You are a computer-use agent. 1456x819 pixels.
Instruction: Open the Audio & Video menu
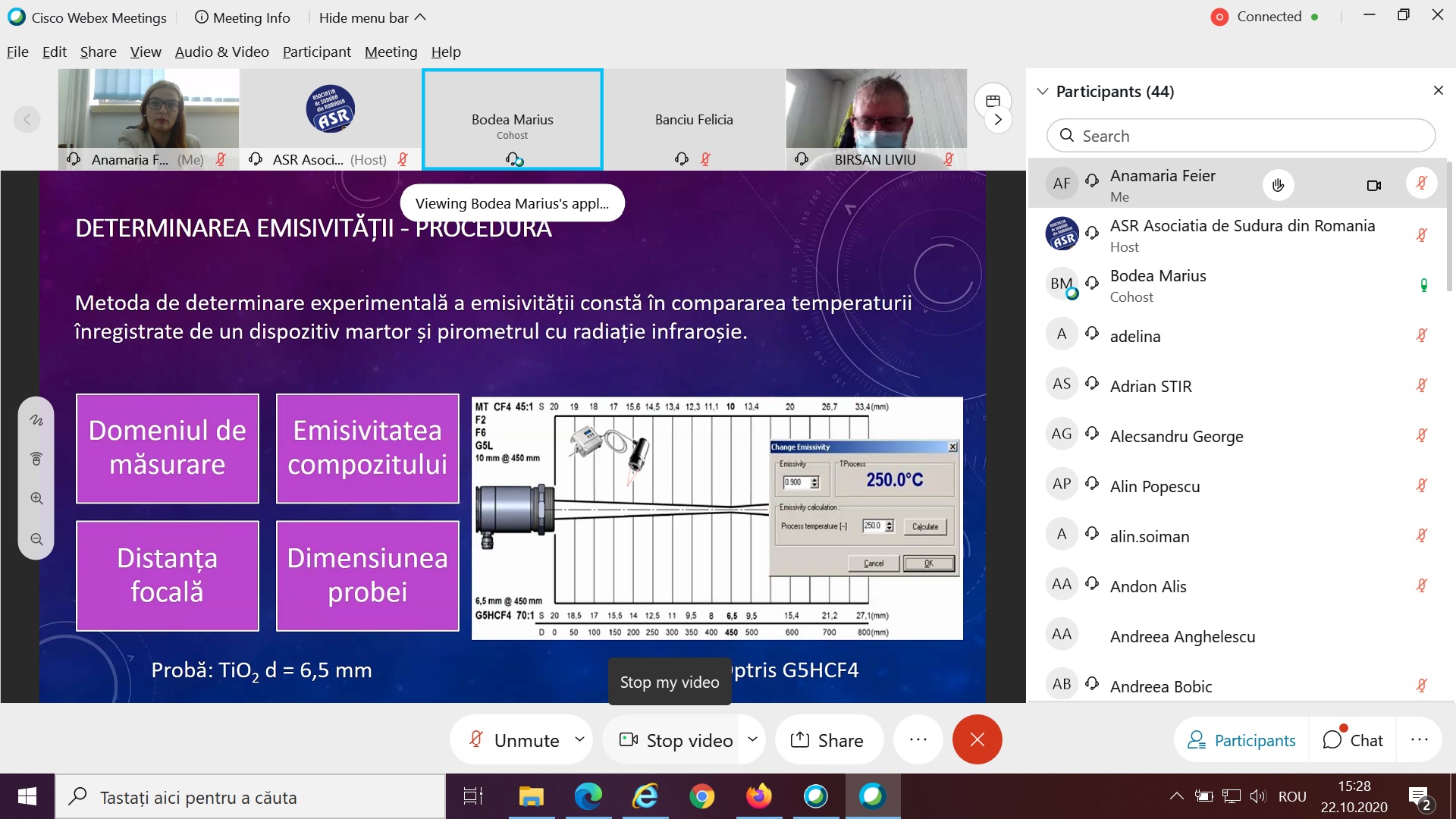pyautogui.click(x=221, y=52)
